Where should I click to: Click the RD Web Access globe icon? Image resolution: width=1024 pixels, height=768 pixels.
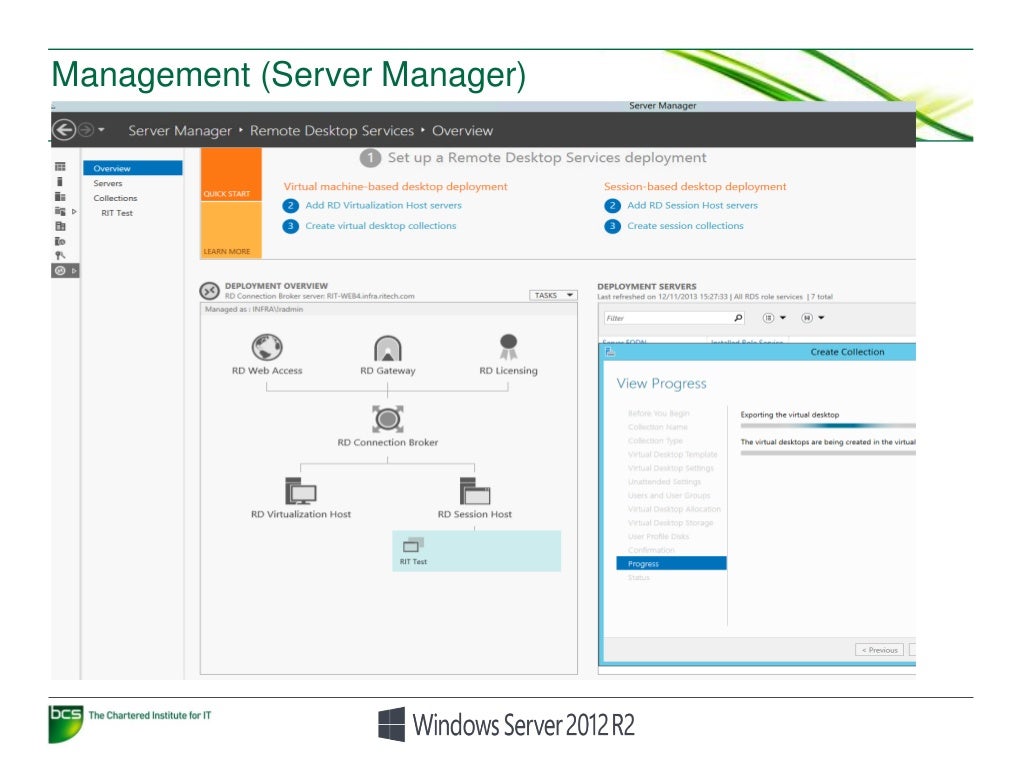point(267,347)
